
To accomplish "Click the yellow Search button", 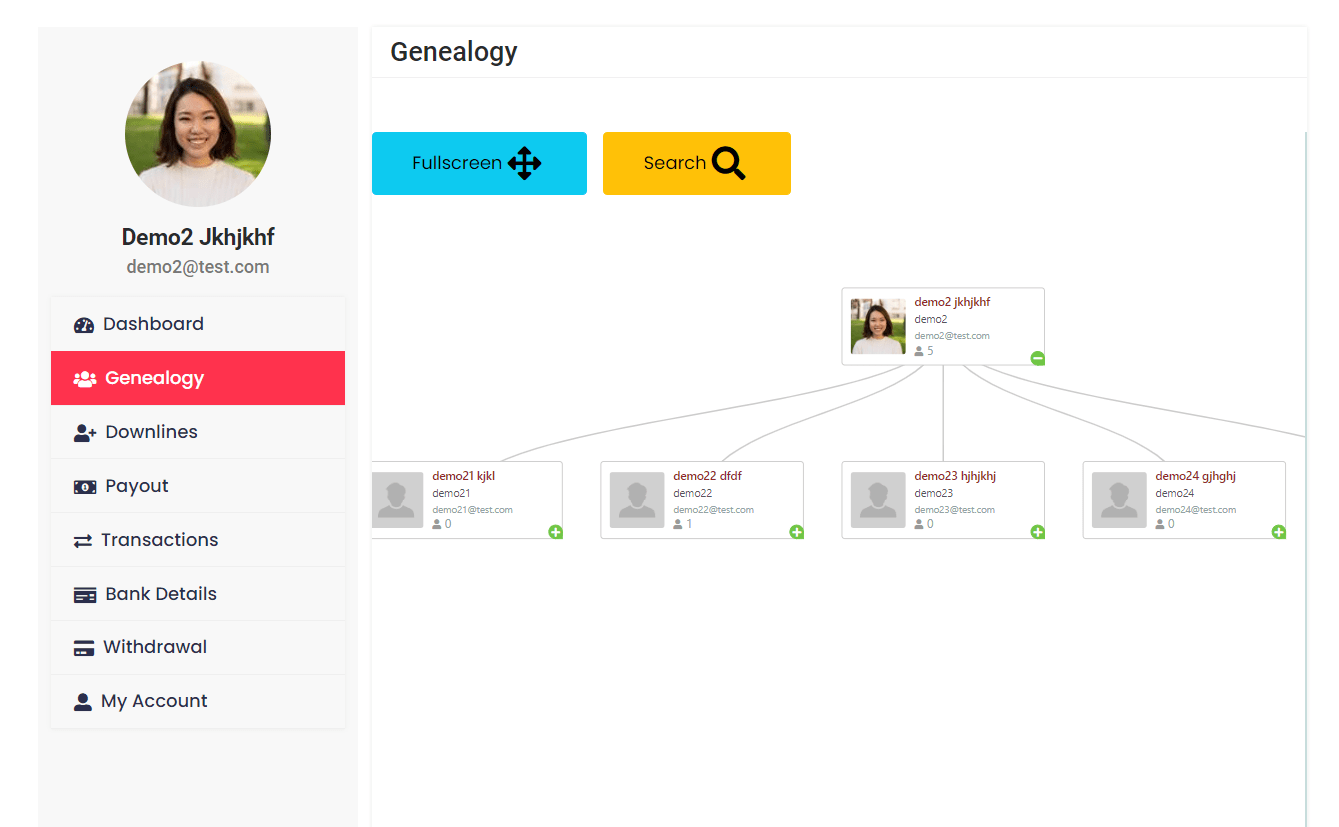I will click(696, 163).
